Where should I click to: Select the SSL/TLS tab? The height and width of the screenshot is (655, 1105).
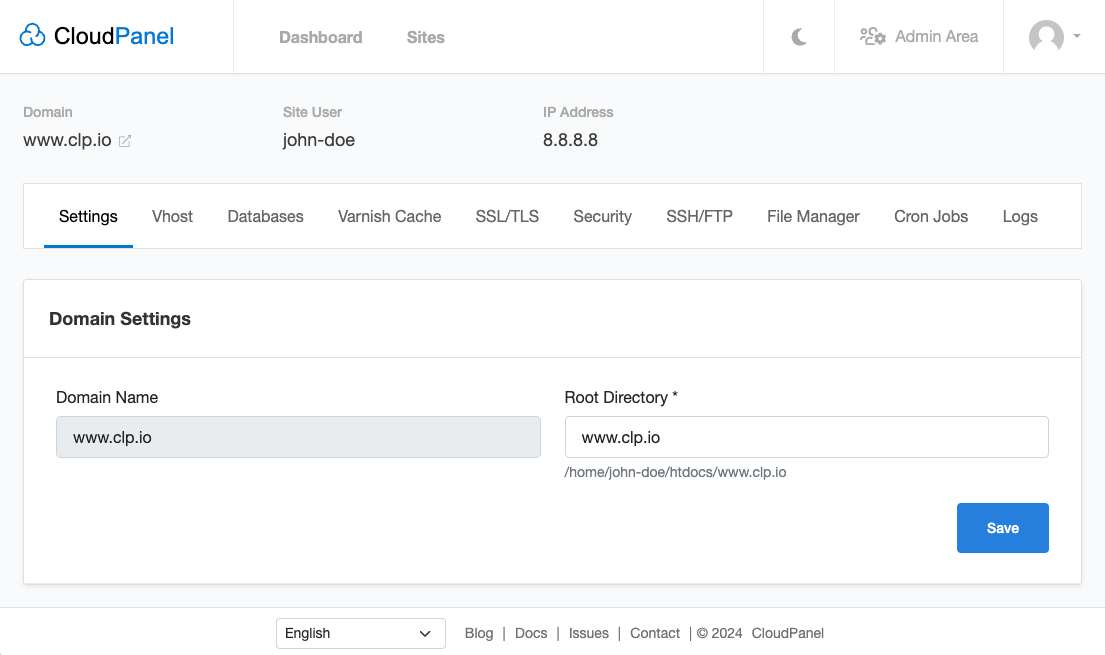click(507, 216)
